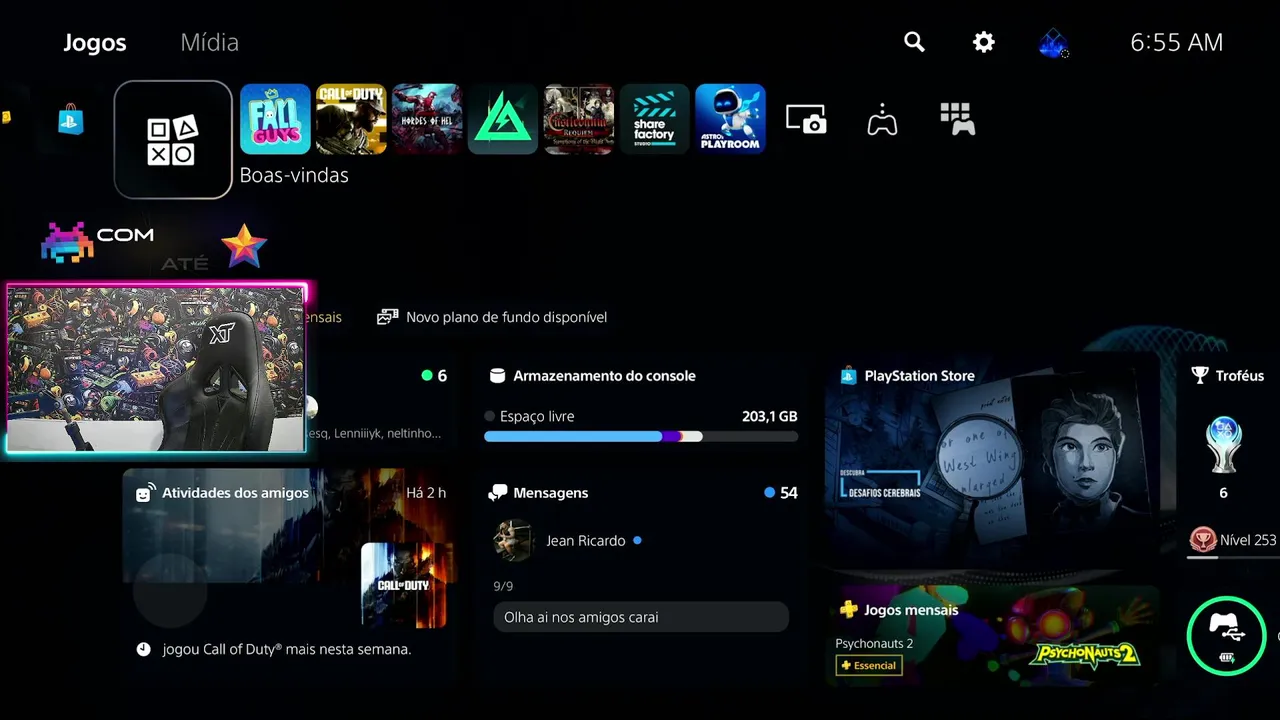
Task: Launch Hordes of Hel game tile
Action: tap(427, 119)
